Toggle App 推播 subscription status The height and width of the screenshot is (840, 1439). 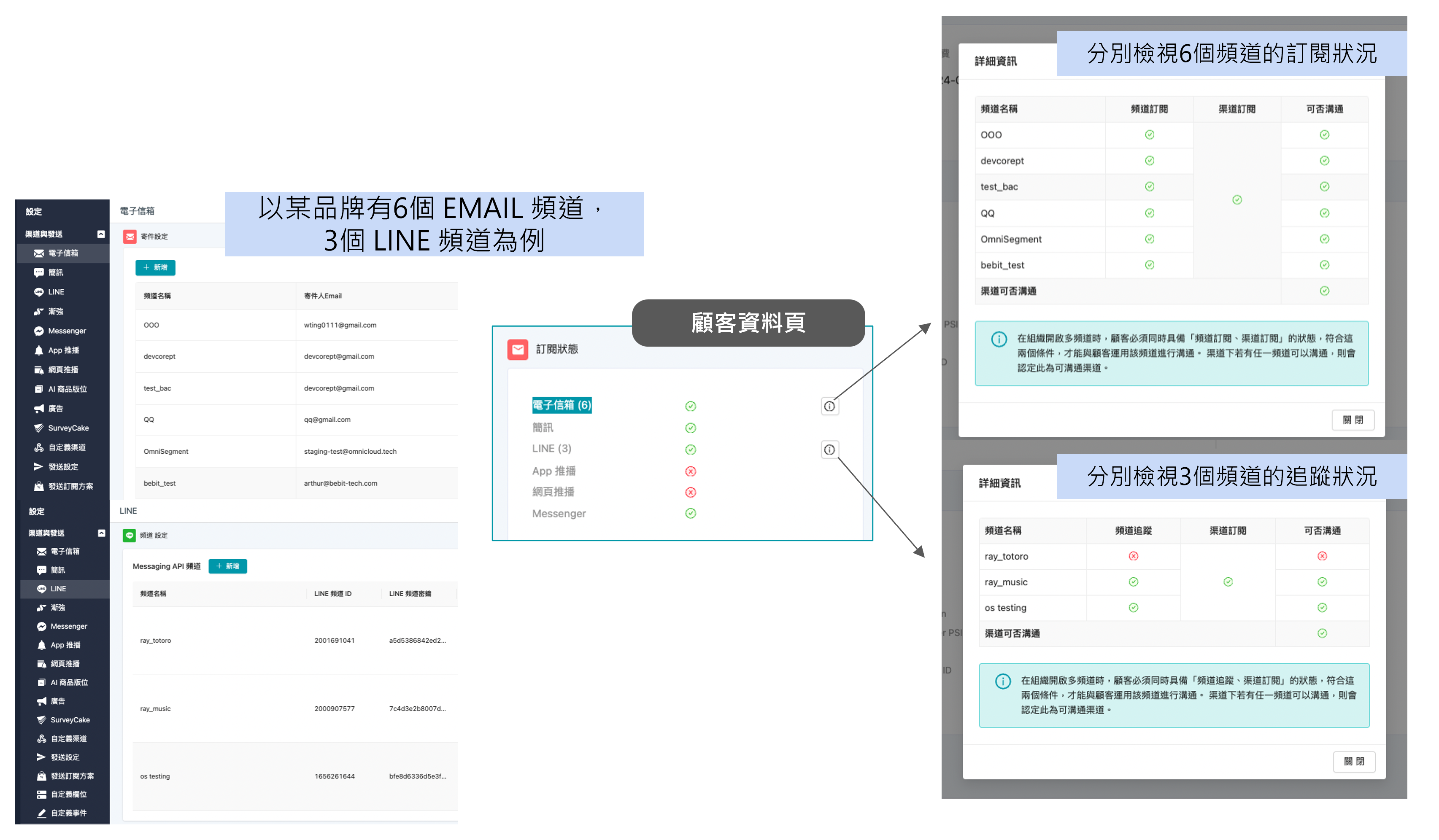pyautogui.click(x=691, y=471)
